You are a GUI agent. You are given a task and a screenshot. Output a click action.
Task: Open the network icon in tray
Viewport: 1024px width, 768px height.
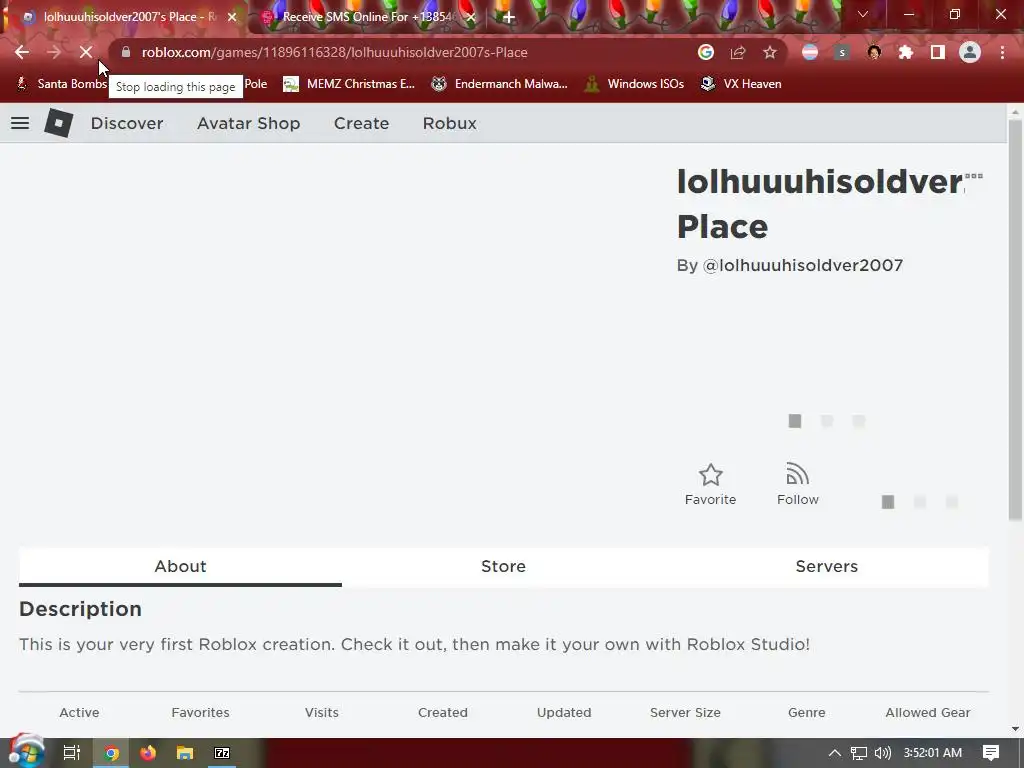(859, 753)
